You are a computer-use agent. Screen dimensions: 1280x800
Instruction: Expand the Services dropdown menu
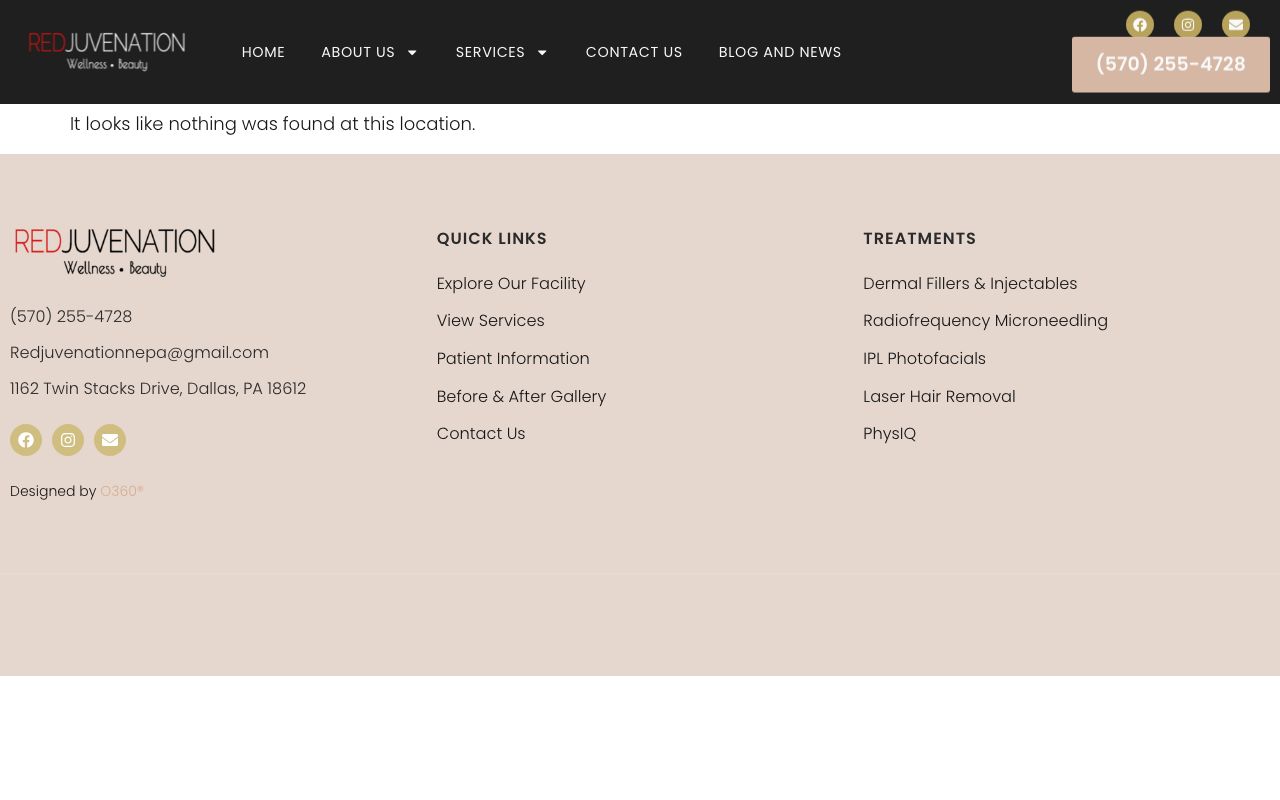pos(501,52)
